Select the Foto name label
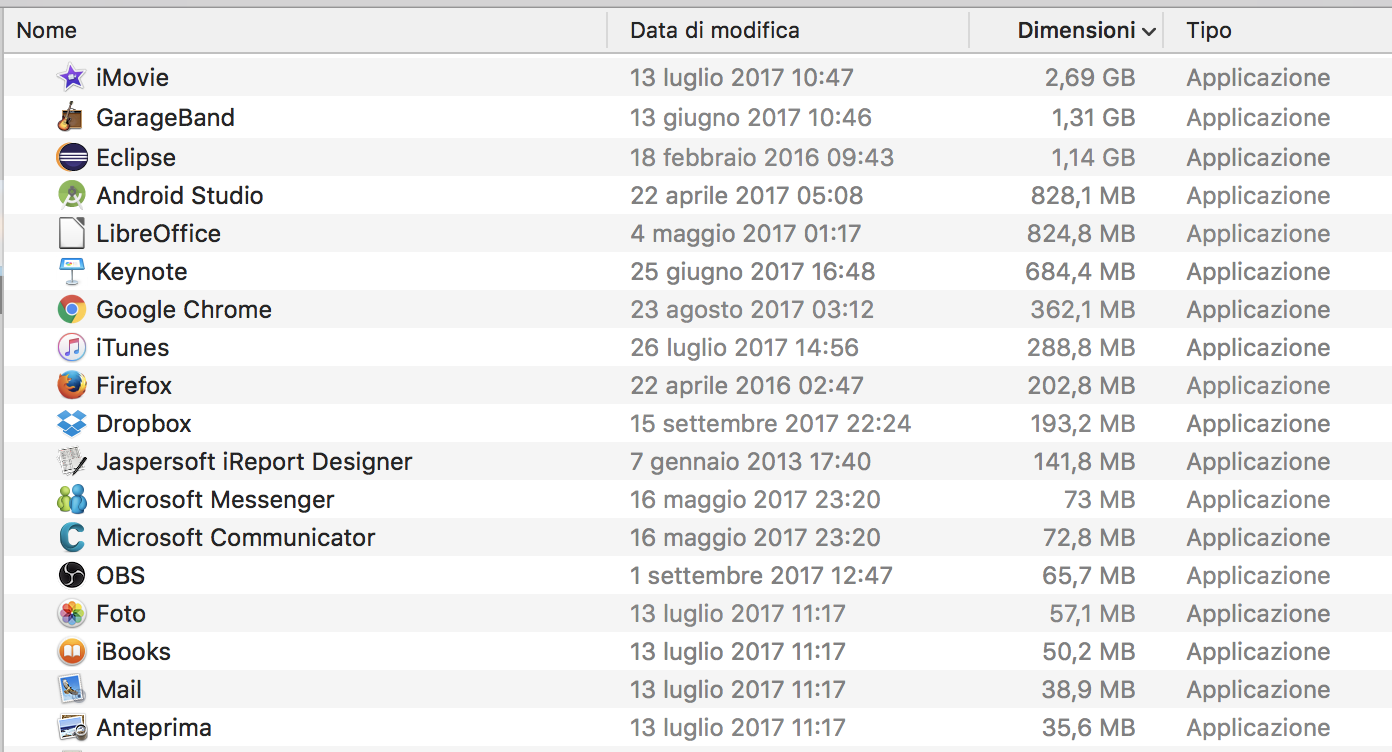This screenshot has height=752, width=1392. pyautogui.click(x=121, y=613)
